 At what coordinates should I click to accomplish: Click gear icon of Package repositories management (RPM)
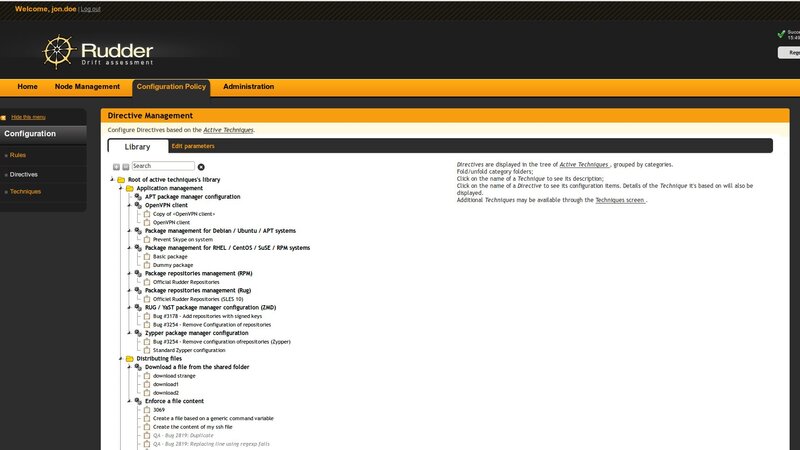point(138,273)
